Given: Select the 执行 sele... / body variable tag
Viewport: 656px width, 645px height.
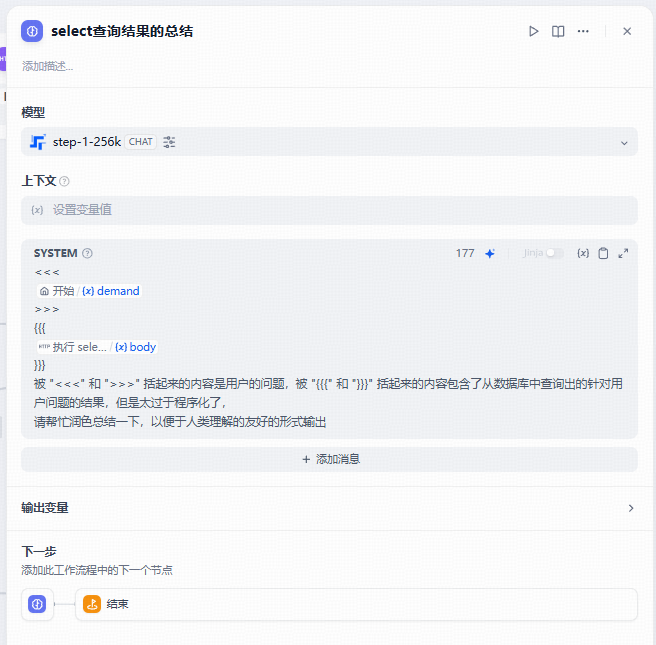Looking at the screenshot, I should (x=97, y=347).
